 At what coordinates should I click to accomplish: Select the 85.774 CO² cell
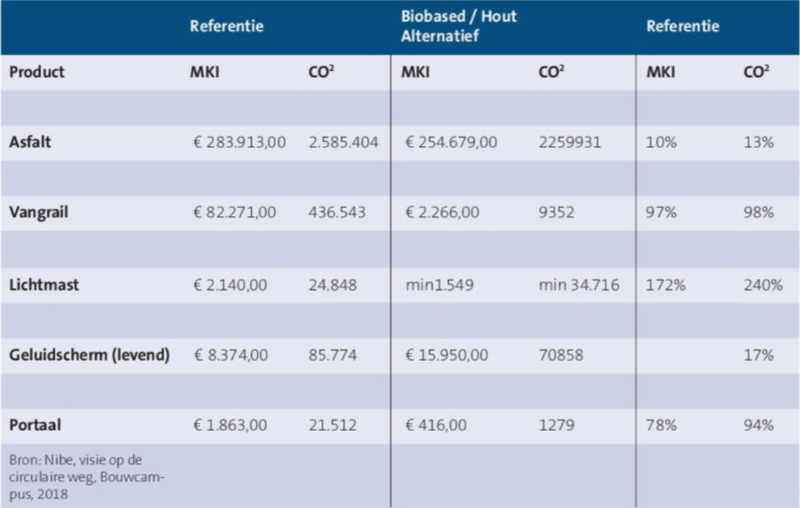(330, 355)
